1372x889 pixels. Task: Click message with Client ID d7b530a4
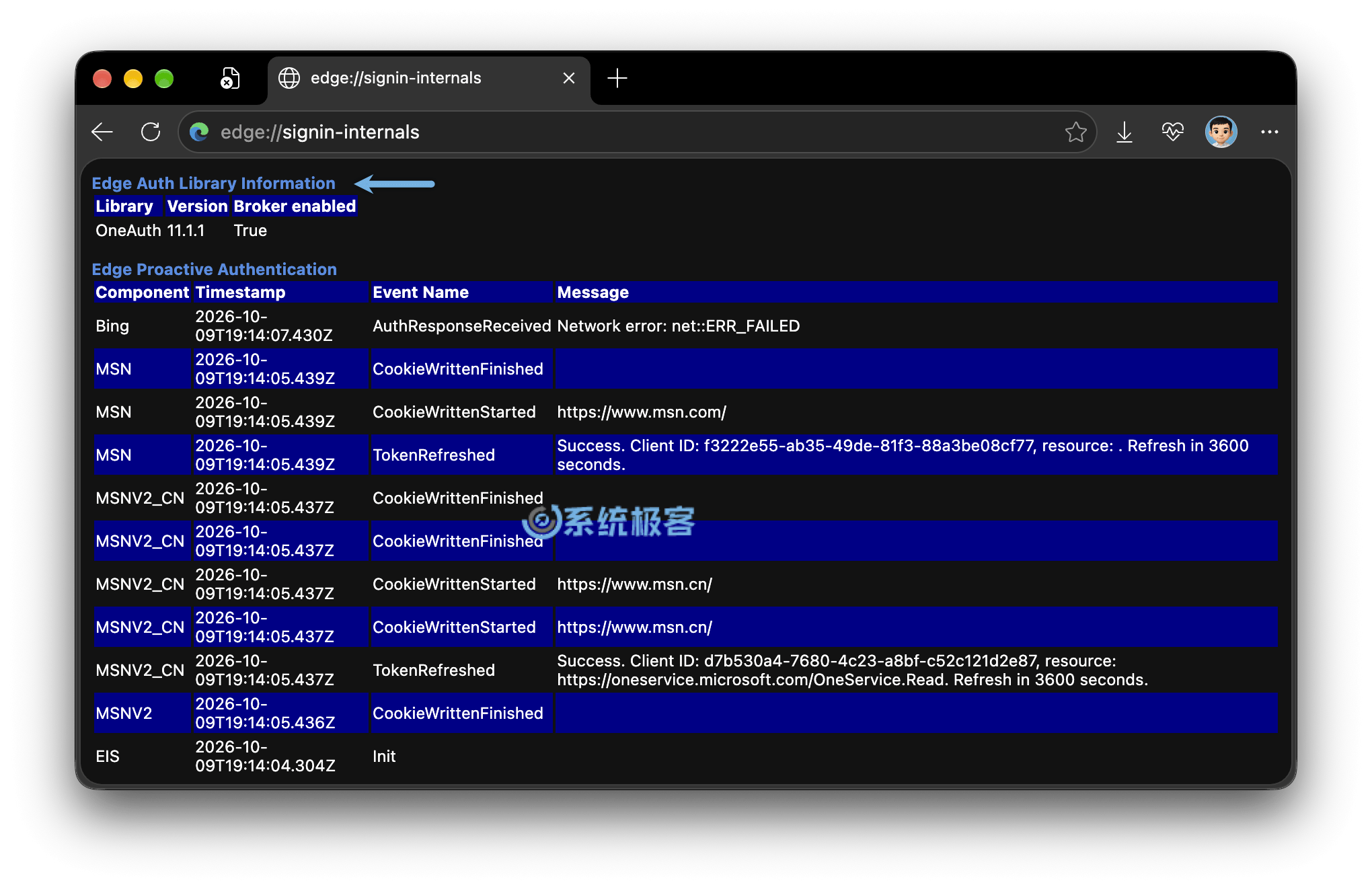(852, 670)
